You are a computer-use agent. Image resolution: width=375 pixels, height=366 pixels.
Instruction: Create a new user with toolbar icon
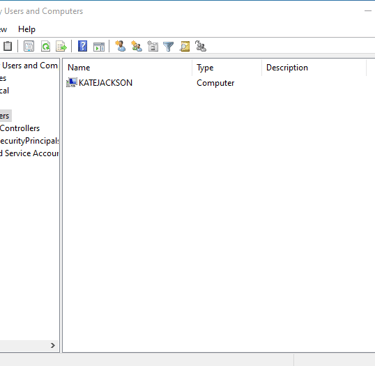120,46
